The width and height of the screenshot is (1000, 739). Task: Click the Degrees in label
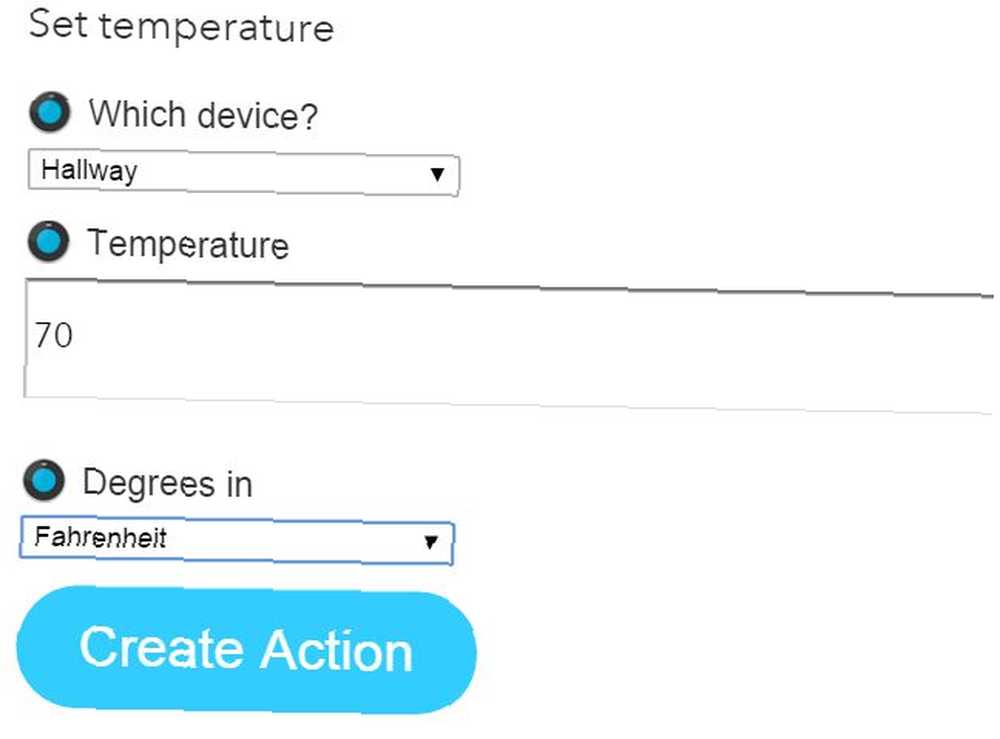168,483
